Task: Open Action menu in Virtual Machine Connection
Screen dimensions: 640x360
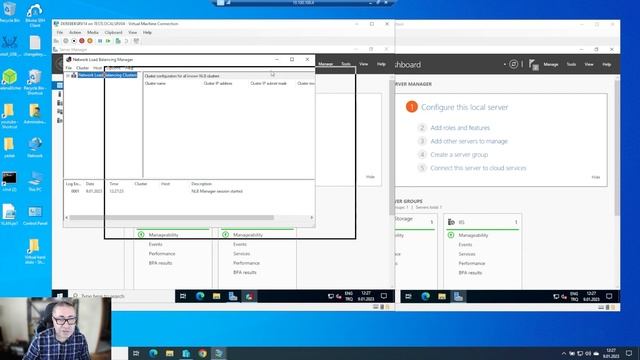Action: 75,32
